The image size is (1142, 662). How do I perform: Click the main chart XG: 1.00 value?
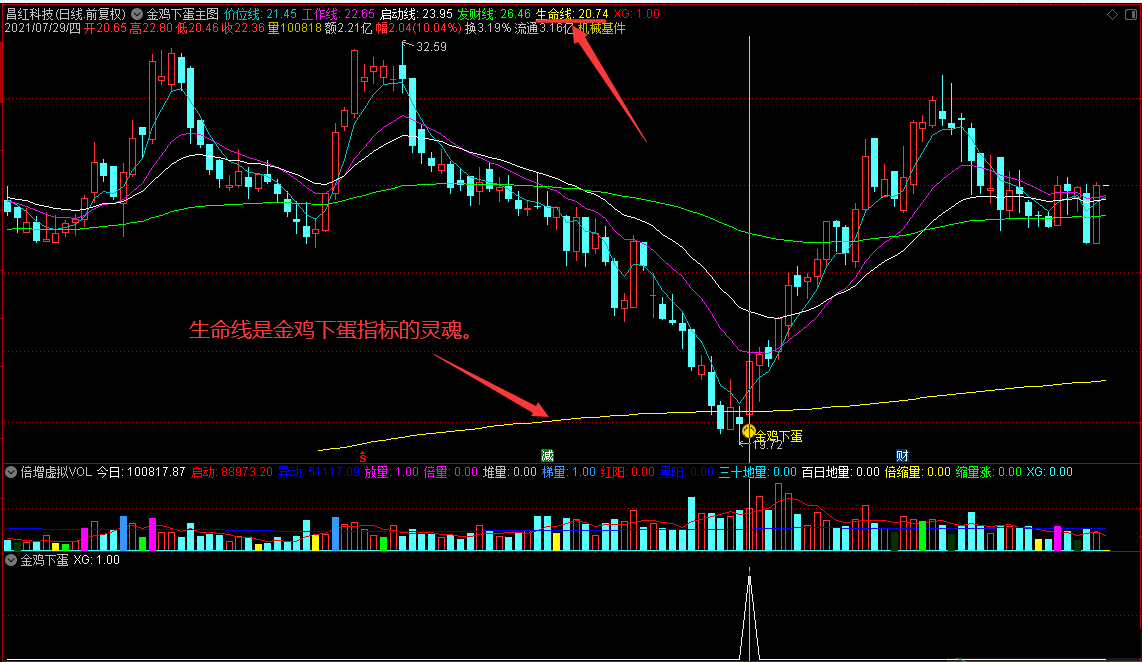(637, 14)
